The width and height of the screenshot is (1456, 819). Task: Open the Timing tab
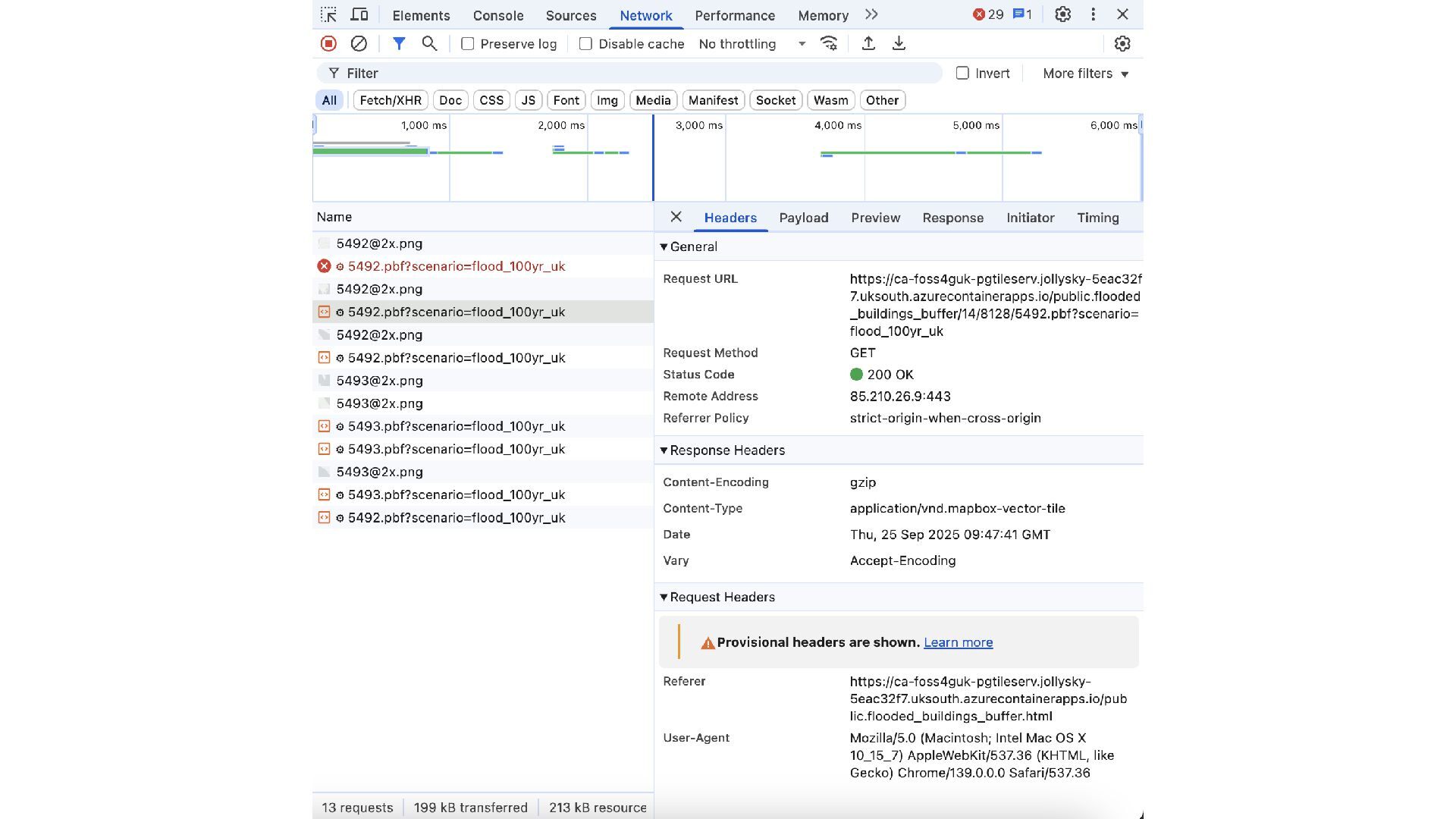(1097, 218)
